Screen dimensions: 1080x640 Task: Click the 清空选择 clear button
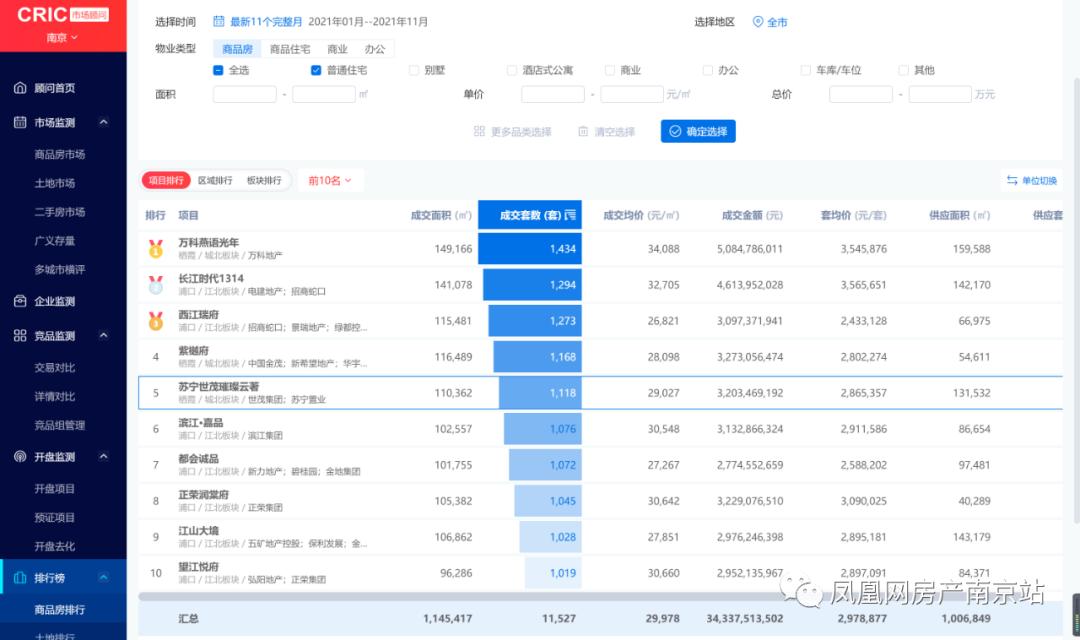tap(607, 132)
